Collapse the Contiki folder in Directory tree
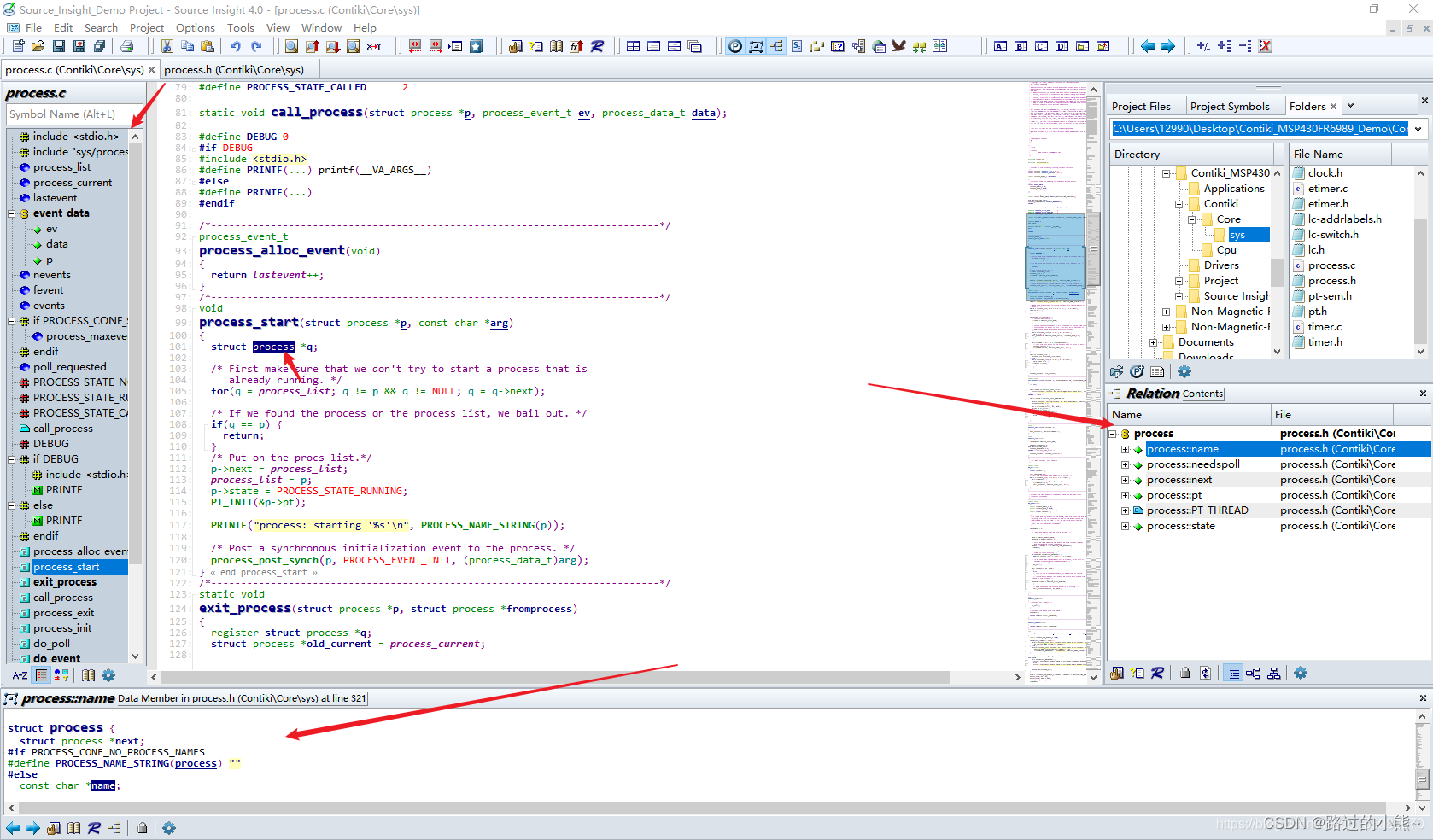Image resolution: width=1433 pixels, height=840 pixels. (x=1179, y=204)
